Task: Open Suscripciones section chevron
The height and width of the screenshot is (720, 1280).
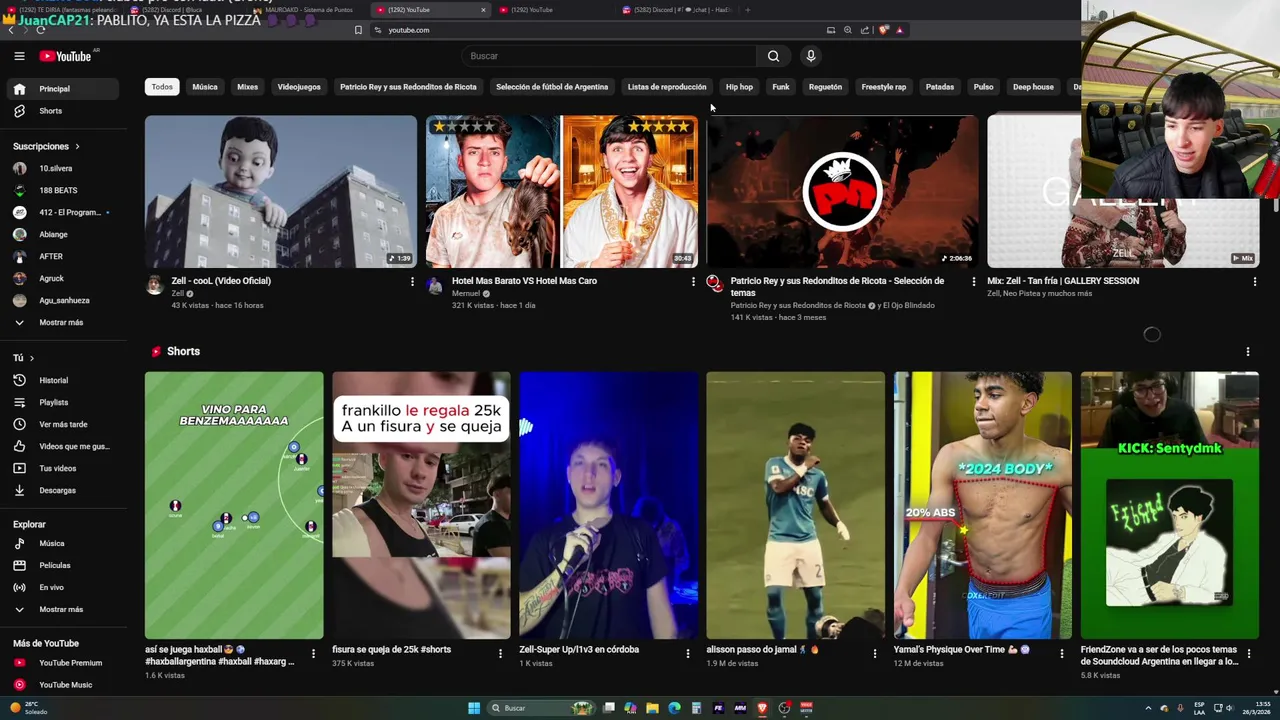Action: coord(77,147)
